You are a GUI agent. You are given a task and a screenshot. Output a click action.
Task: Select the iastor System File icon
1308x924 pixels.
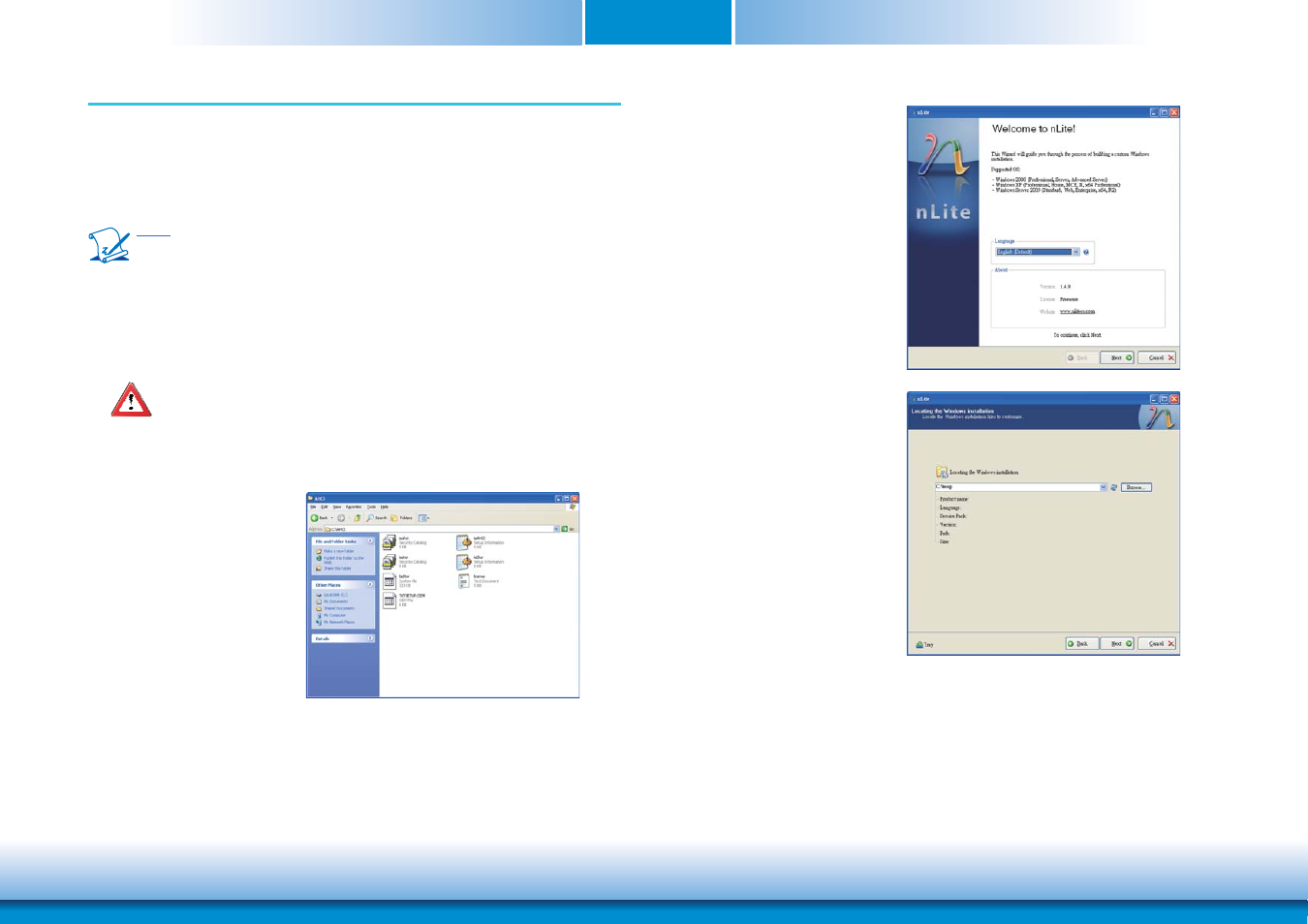389,581
